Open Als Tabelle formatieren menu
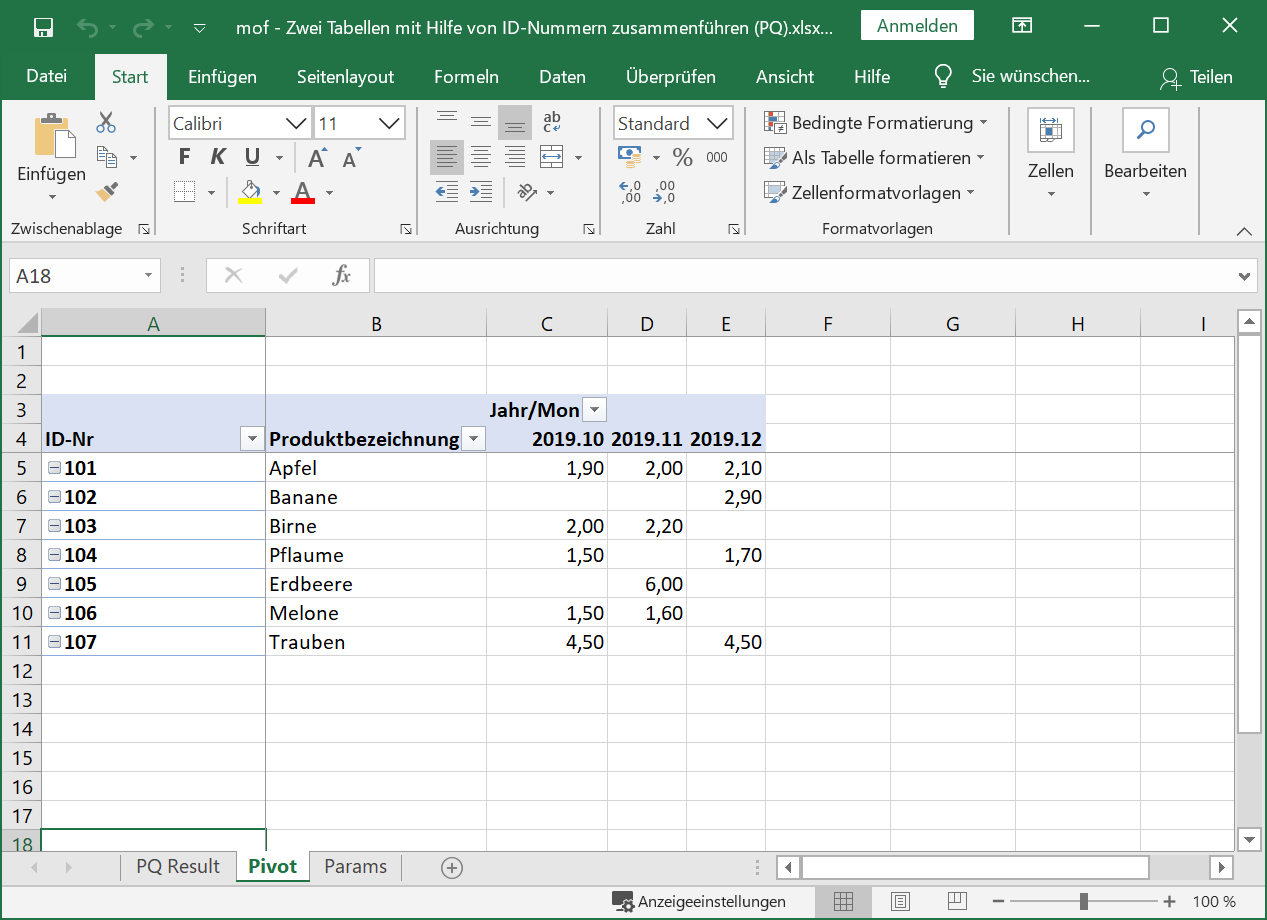Viewport: 1267px width, 920px height. [x=874, y=158]
